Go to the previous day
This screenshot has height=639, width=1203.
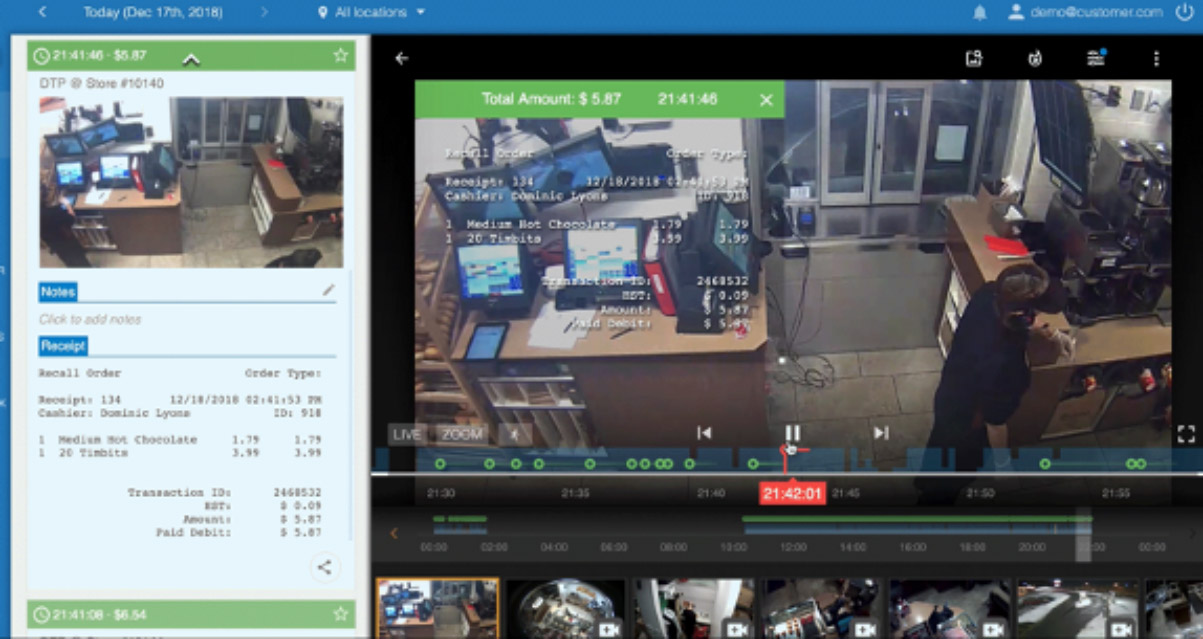tap(43, 12)
